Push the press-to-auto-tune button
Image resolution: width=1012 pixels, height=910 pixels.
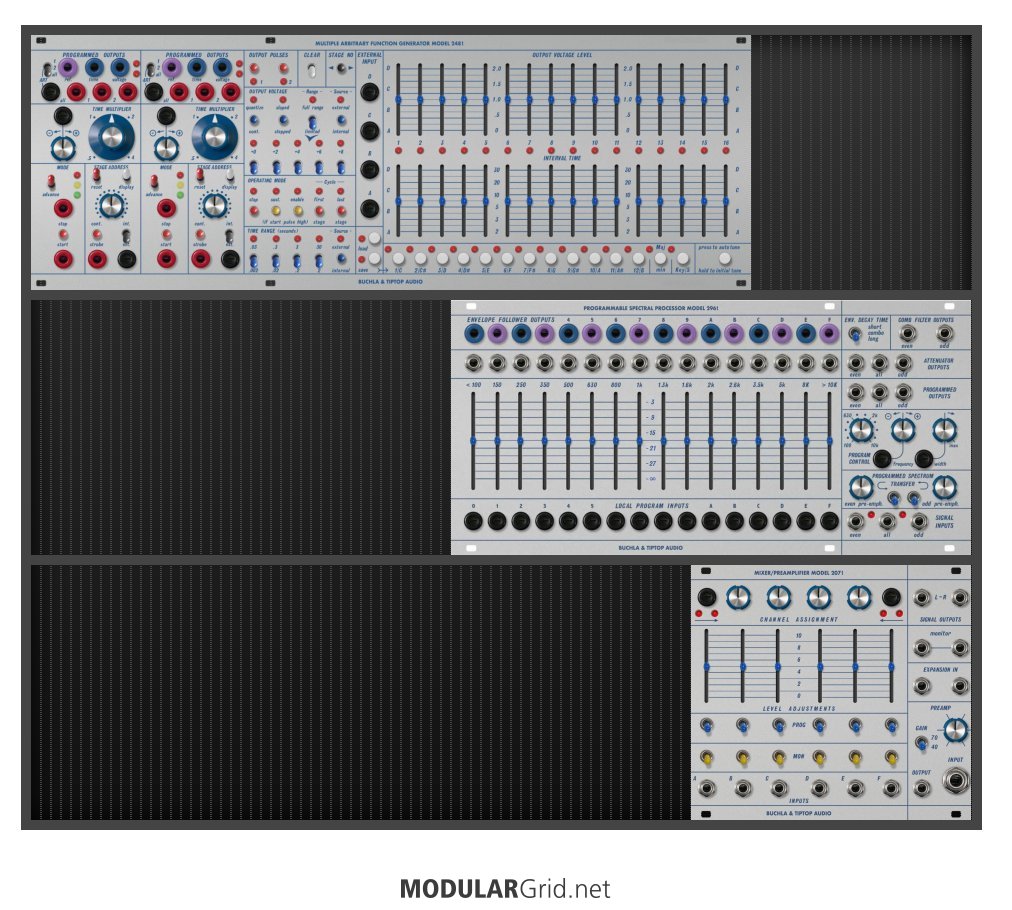[725, 259]
